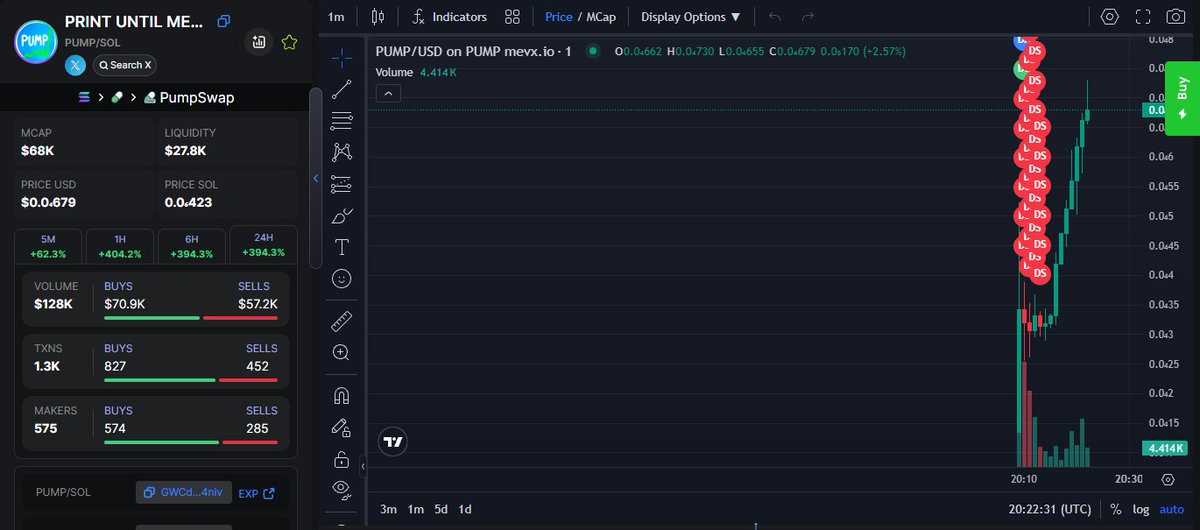
Task: Click the add-chart icon beside the star
Action: pyautogui.click(x=259, y=42)
